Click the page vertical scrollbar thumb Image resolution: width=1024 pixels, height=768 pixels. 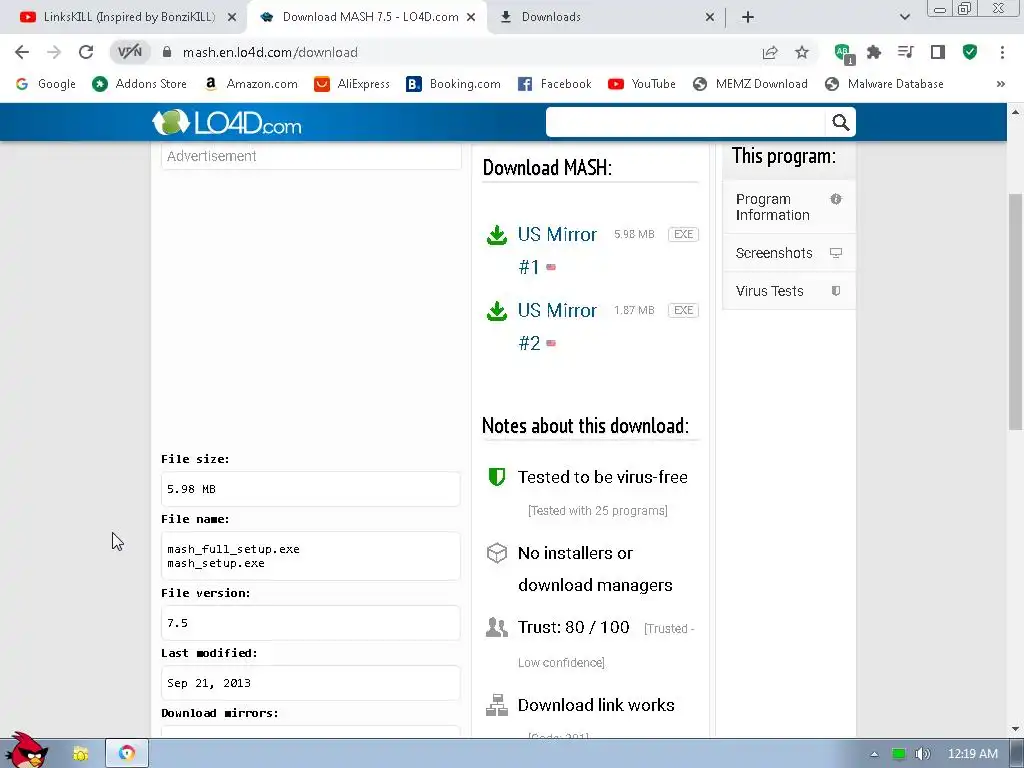(x=1015, y=312)
